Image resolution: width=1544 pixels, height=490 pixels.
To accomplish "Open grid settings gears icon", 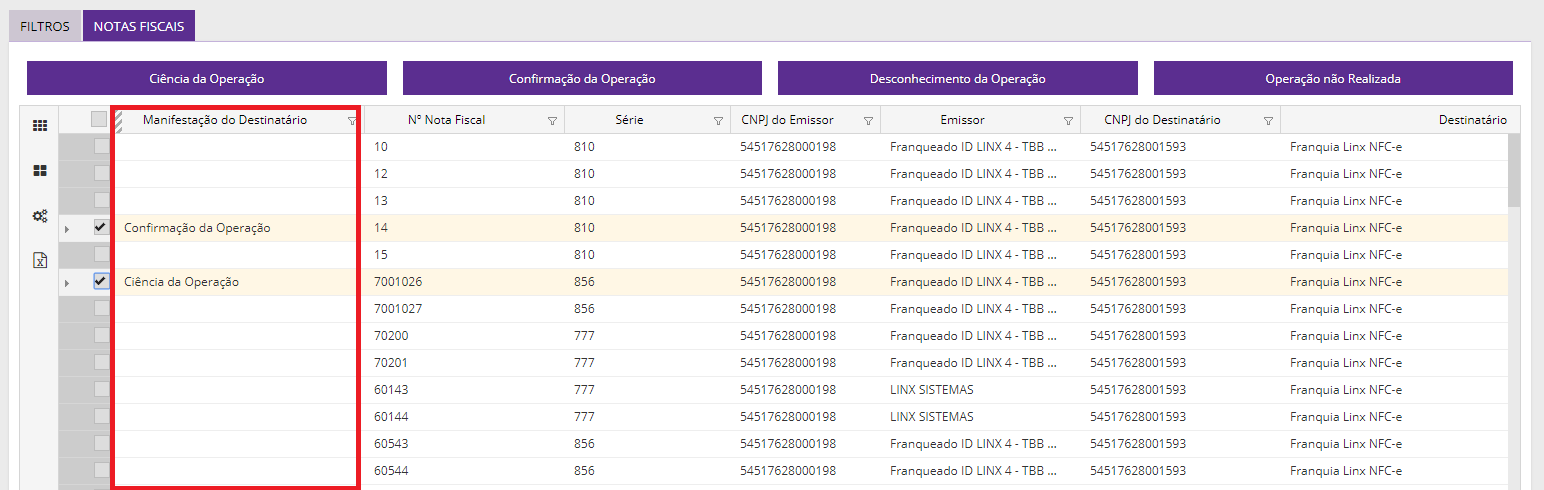I will click(x=40, y=216).
